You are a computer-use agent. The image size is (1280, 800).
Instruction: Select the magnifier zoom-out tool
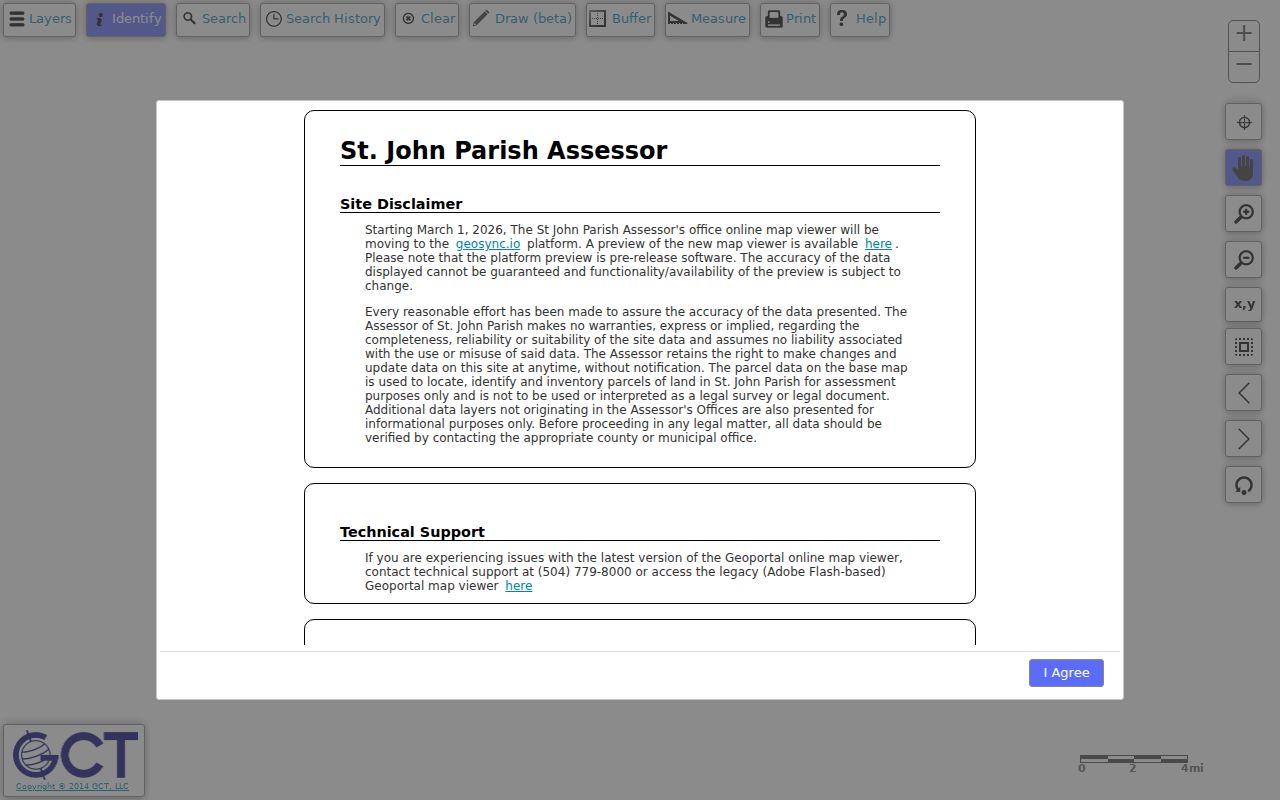pyautogui.click(x=1244, y=260)
